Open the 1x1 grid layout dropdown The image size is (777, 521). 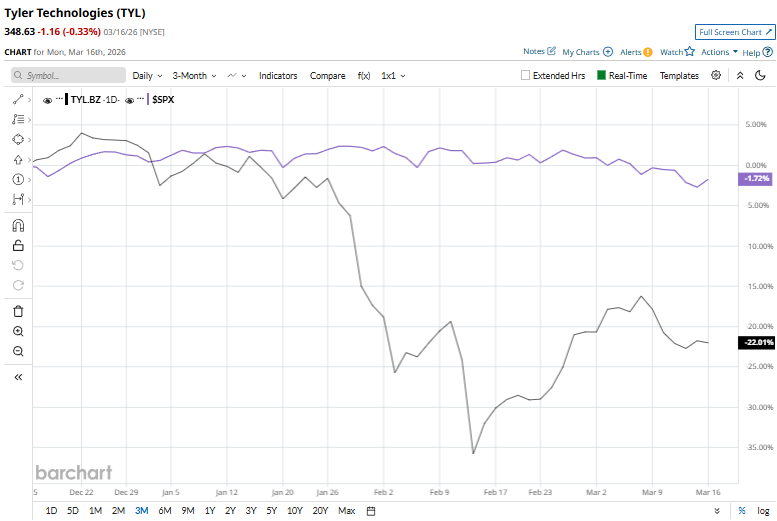pos(393,75)
